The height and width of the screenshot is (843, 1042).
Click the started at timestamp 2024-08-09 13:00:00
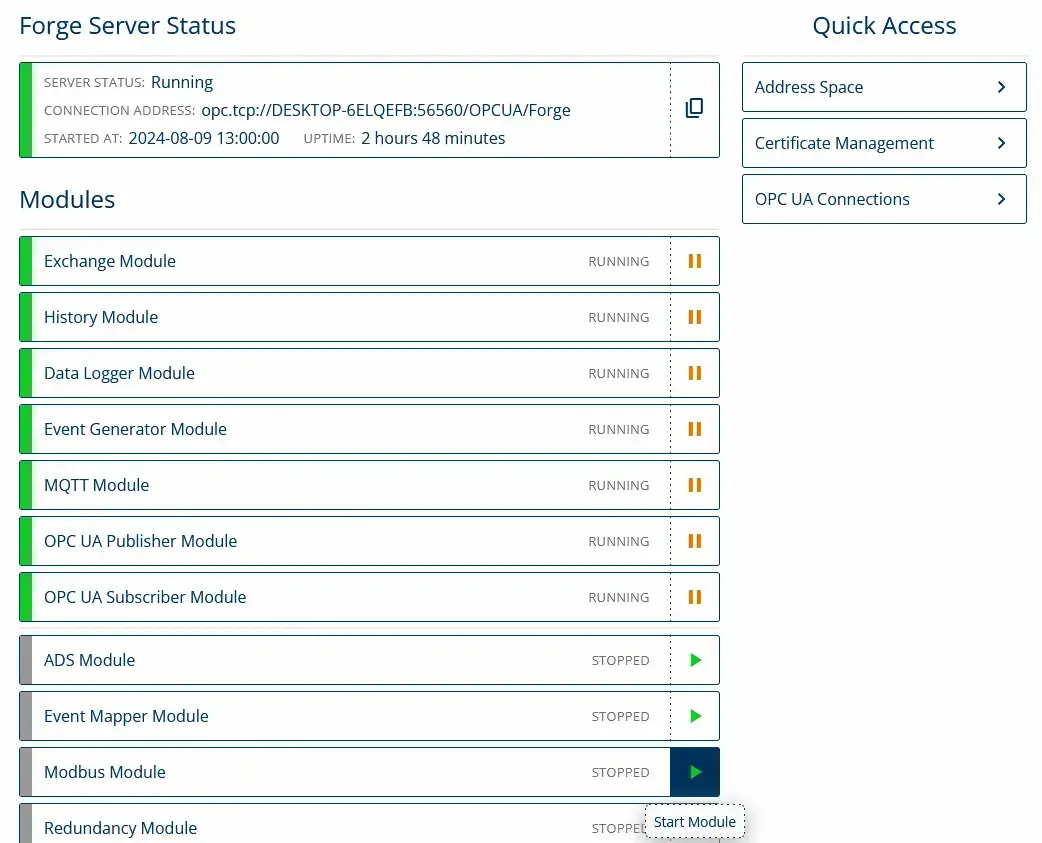[203, 138]
